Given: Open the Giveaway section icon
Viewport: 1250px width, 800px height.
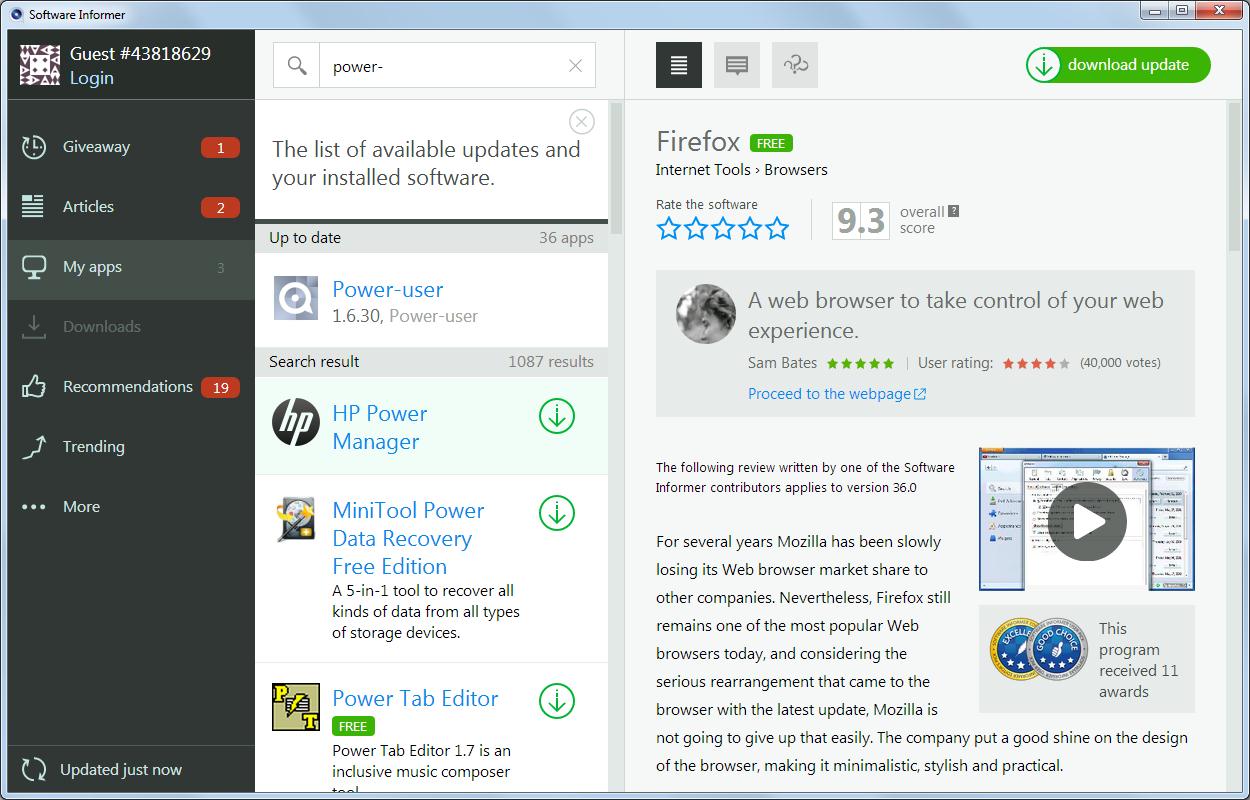Looking at the screenshot, I should pos(34,147).
